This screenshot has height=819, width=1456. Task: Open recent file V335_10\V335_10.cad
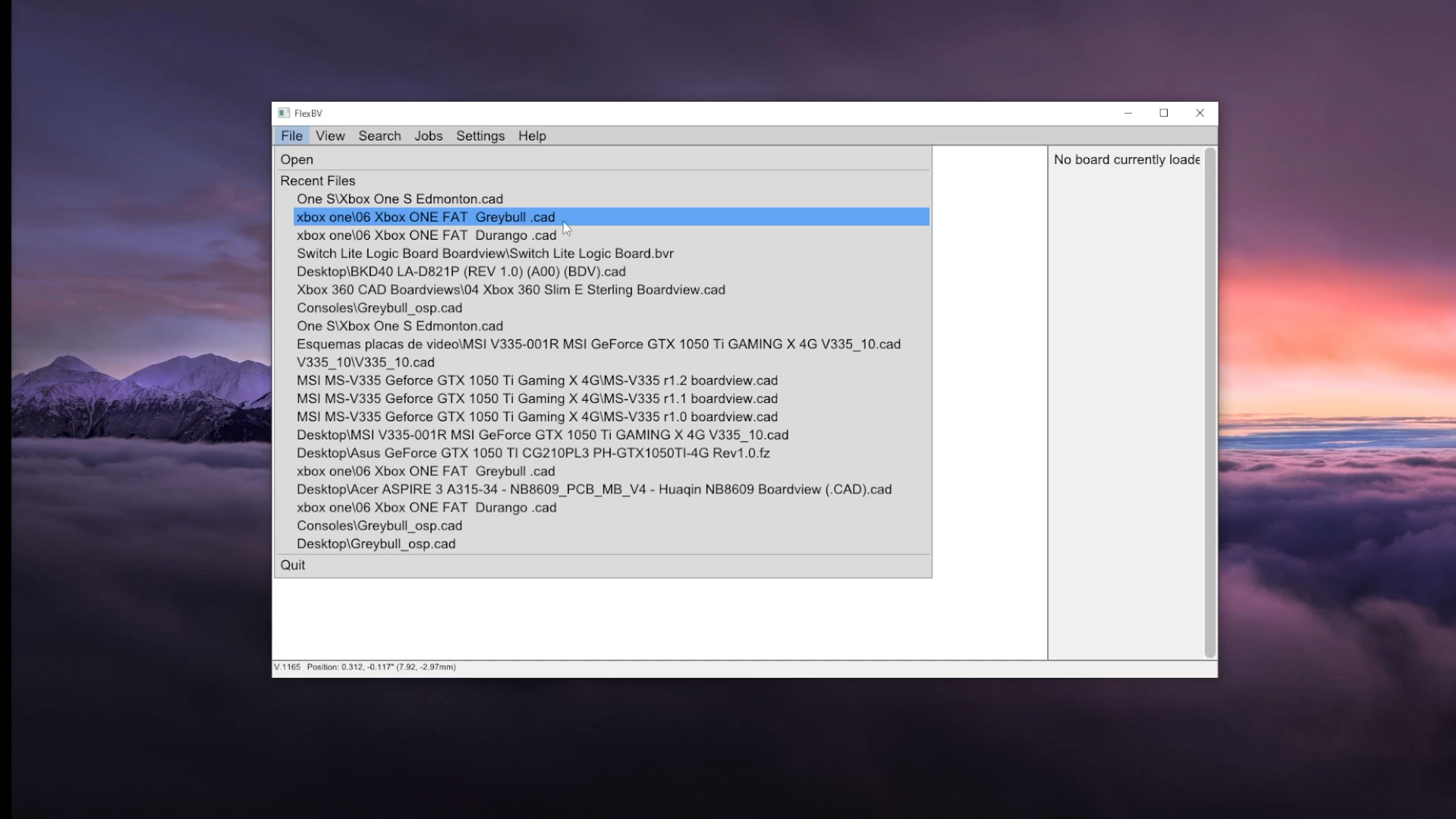[612, 362]
